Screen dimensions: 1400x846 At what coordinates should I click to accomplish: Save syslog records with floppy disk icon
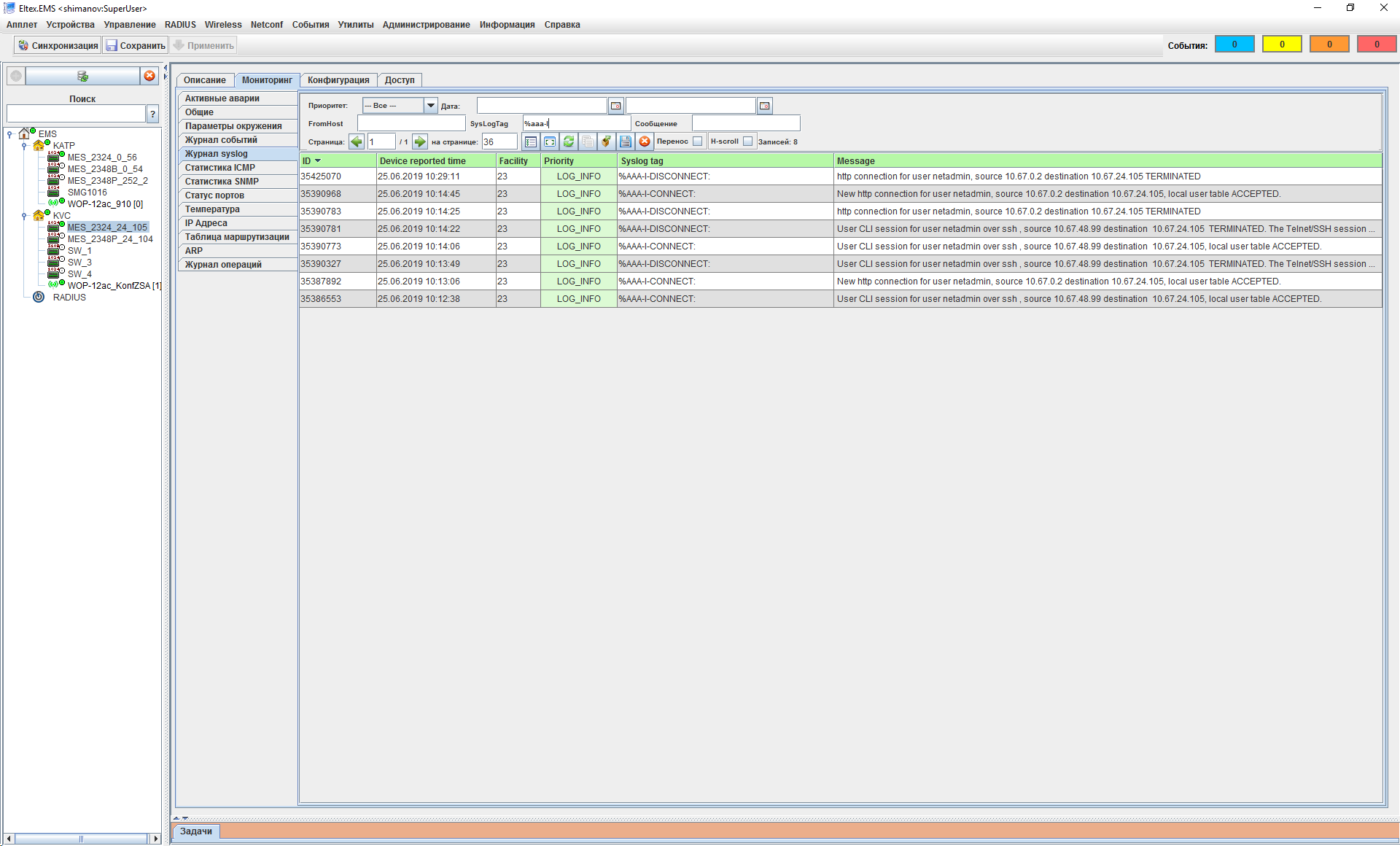click(626, 141)
